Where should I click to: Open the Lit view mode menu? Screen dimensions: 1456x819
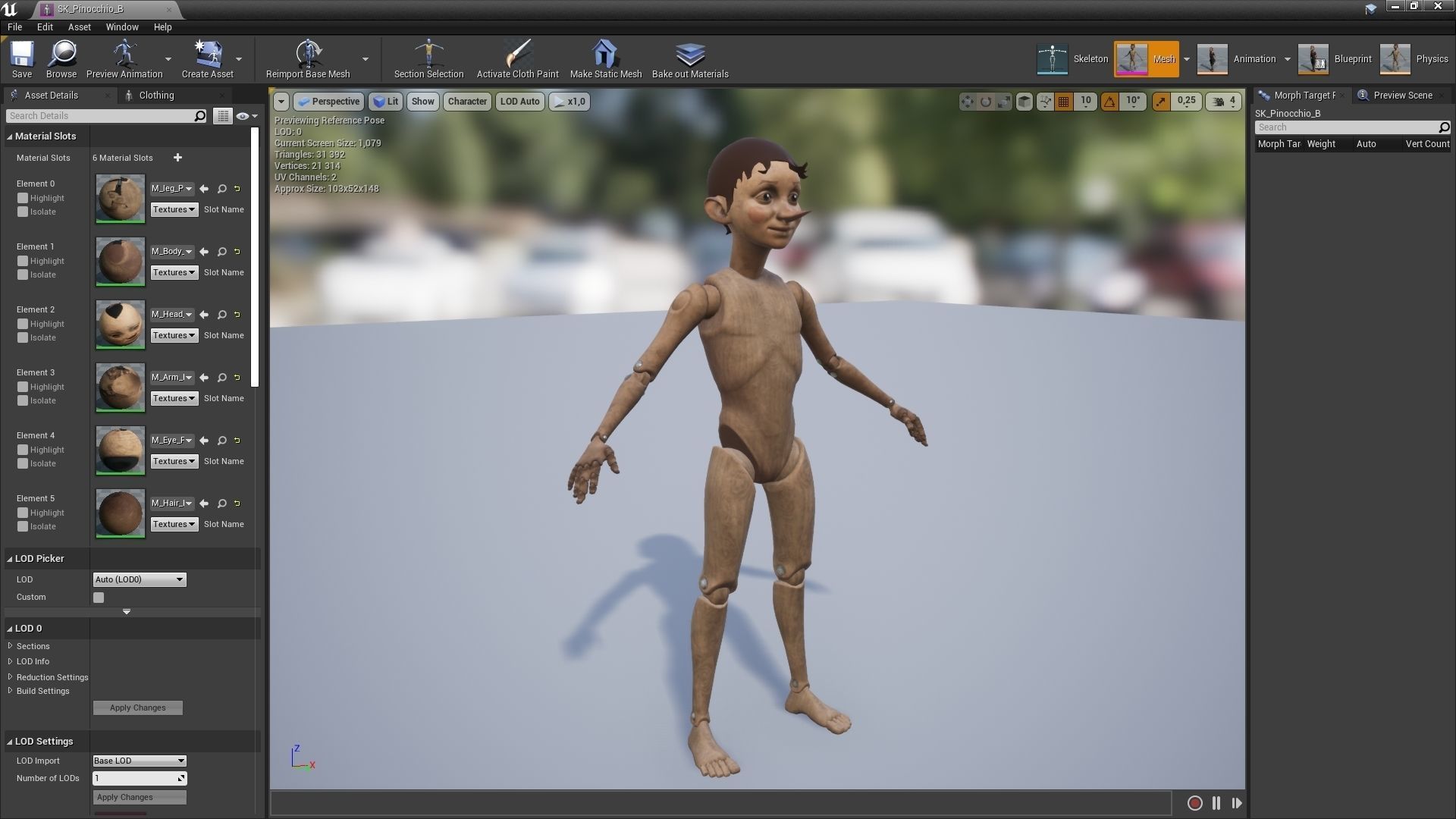coord(385,102)
